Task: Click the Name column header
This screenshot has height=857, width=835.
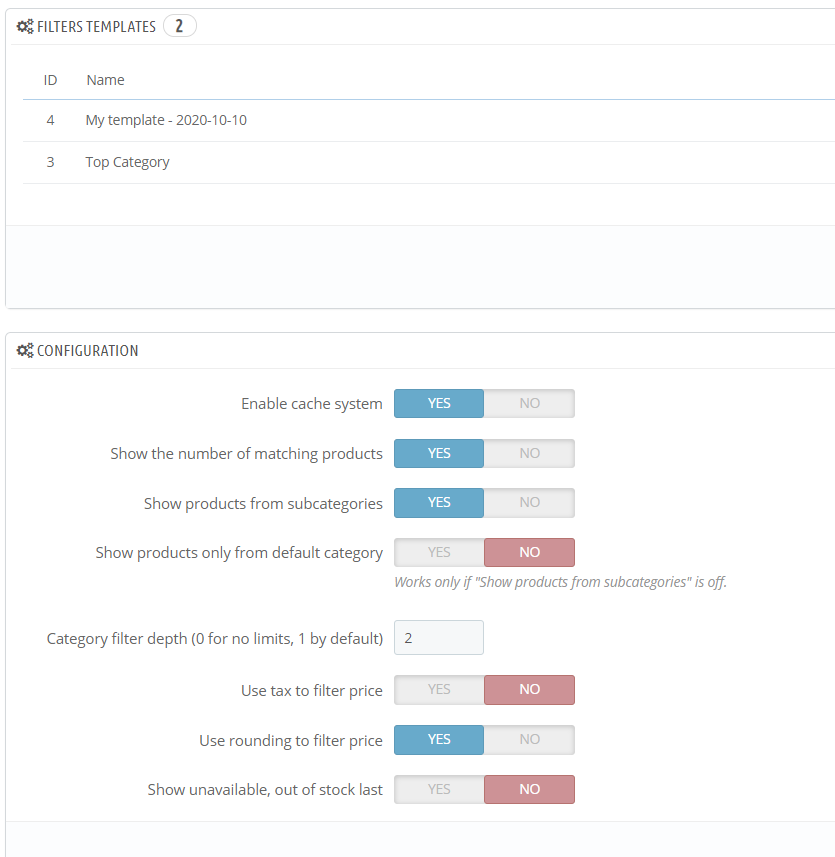Action: (x=105, y=80)
